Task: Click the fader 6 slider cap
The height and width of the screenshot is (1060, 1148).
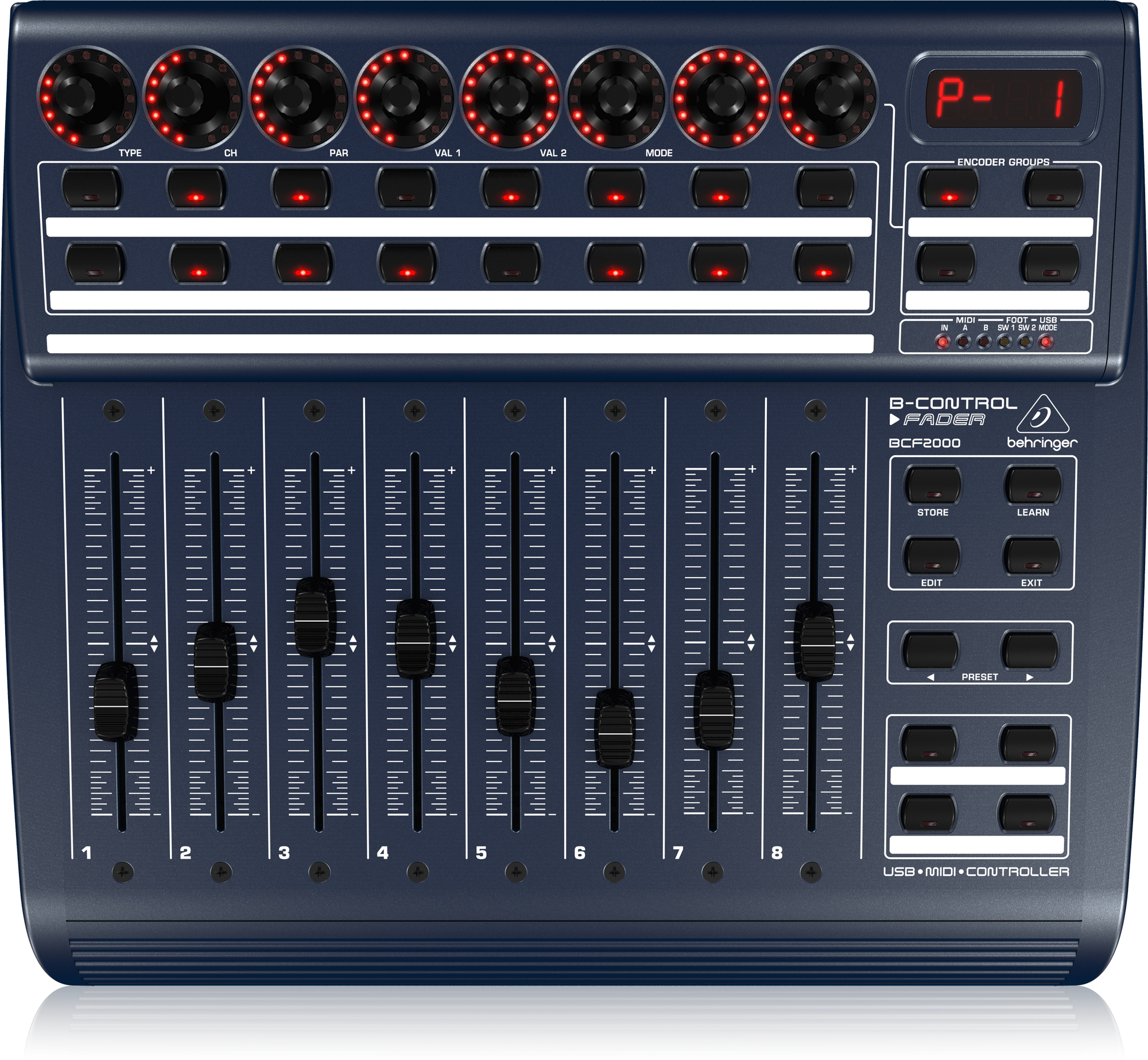Action: pyautogui.click(x=615, y=728)
